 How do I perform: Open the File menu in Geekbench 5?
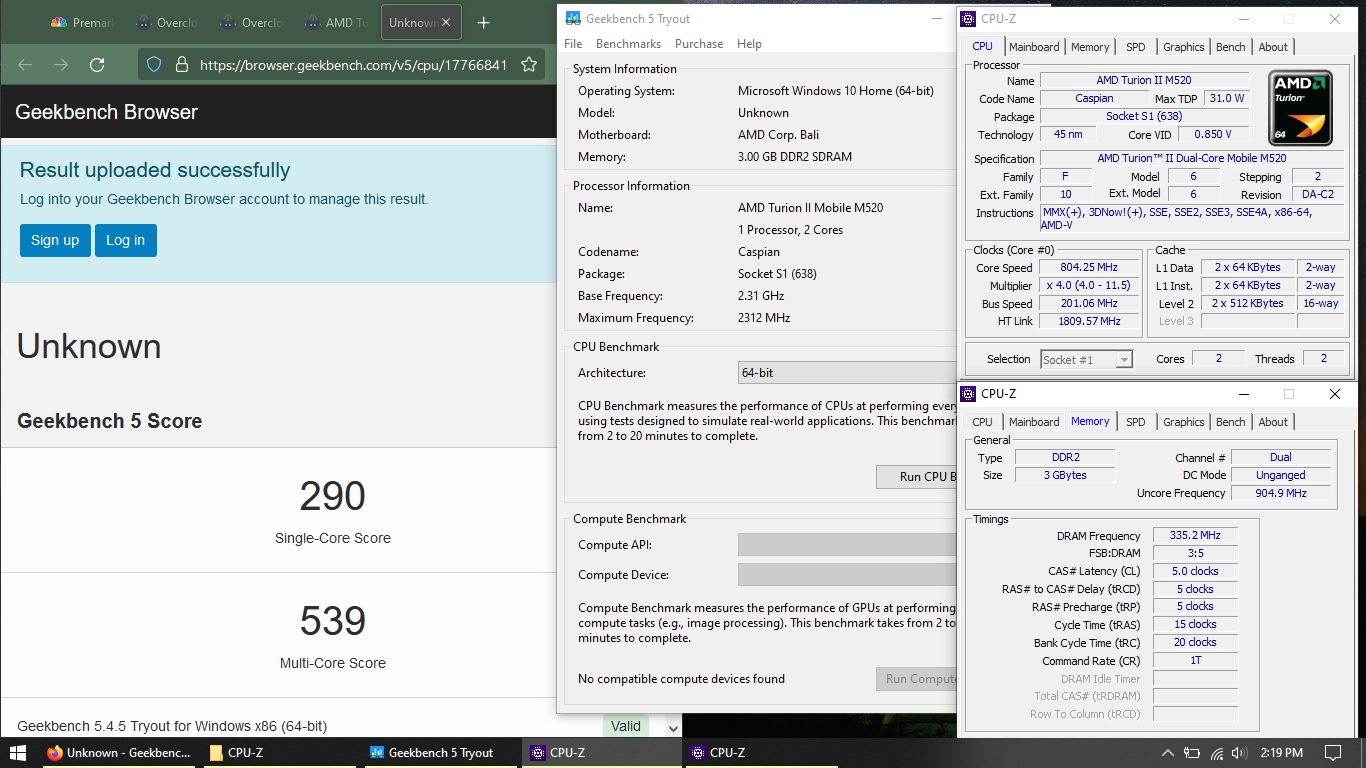pyautogui.click(x=573, y=44)
